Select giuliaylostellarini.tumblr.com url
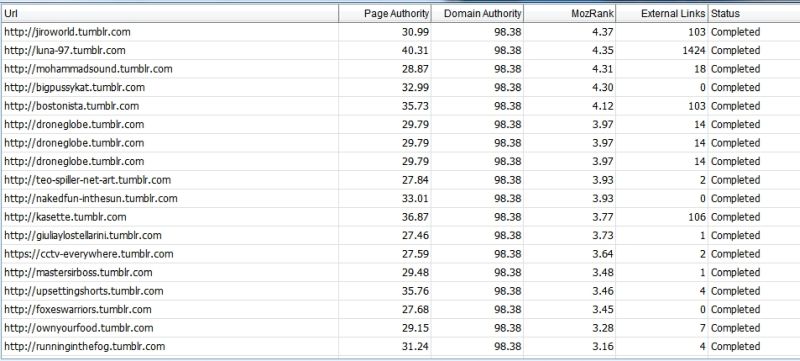 pos(169,236)
